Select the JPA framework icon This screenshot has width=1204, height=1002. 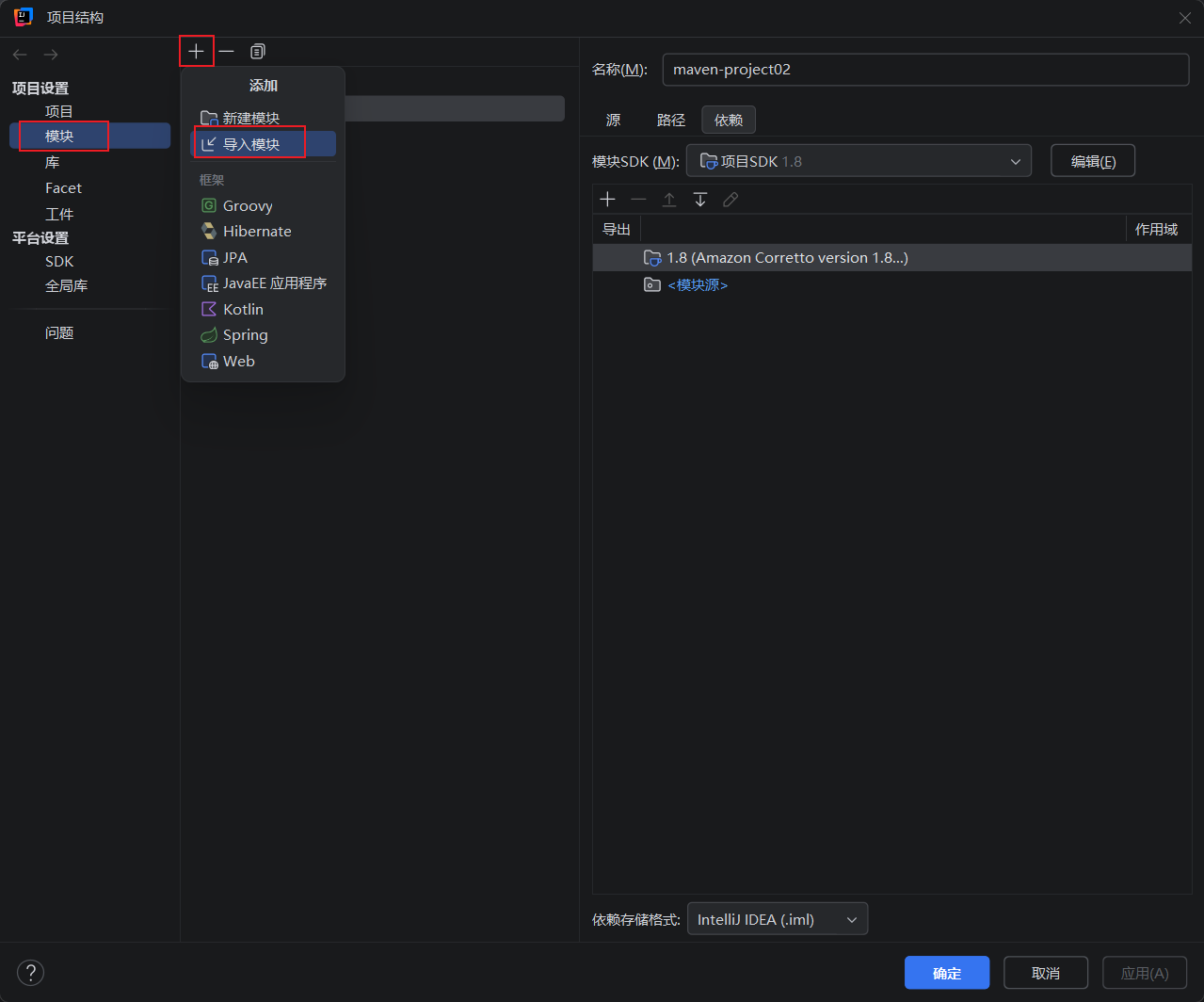(209, 257)
